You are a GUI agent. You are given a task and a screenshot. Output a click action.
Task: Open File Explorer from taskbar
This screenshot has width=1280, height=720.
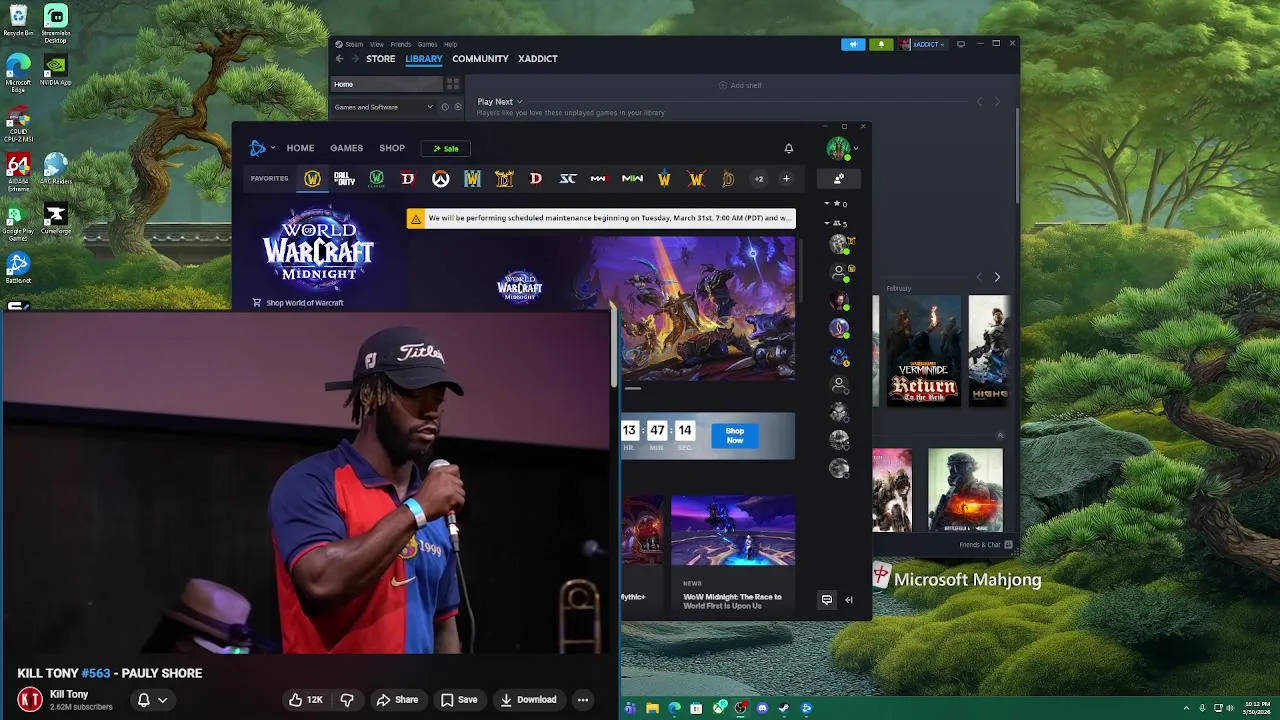(652, 709)
